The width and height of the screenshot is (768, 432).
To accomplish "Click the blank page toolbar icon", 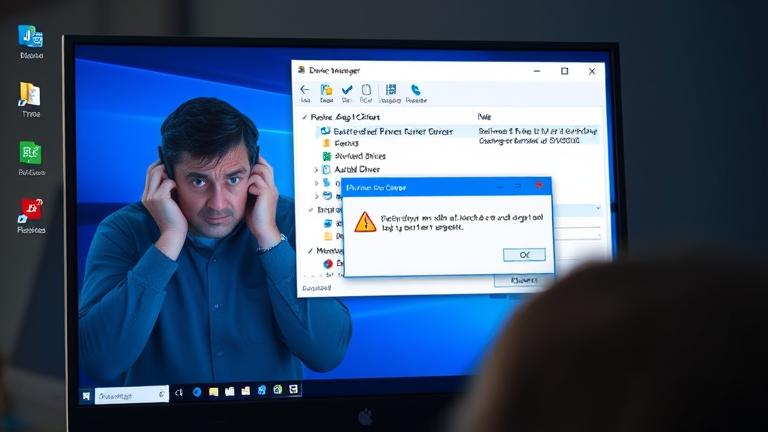I will 366,90.
